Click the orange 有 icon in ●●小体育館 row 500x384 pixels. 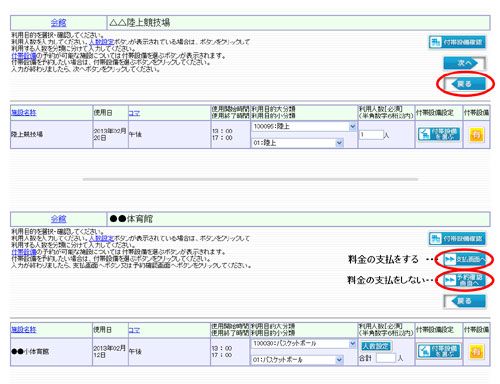[476, 352]
